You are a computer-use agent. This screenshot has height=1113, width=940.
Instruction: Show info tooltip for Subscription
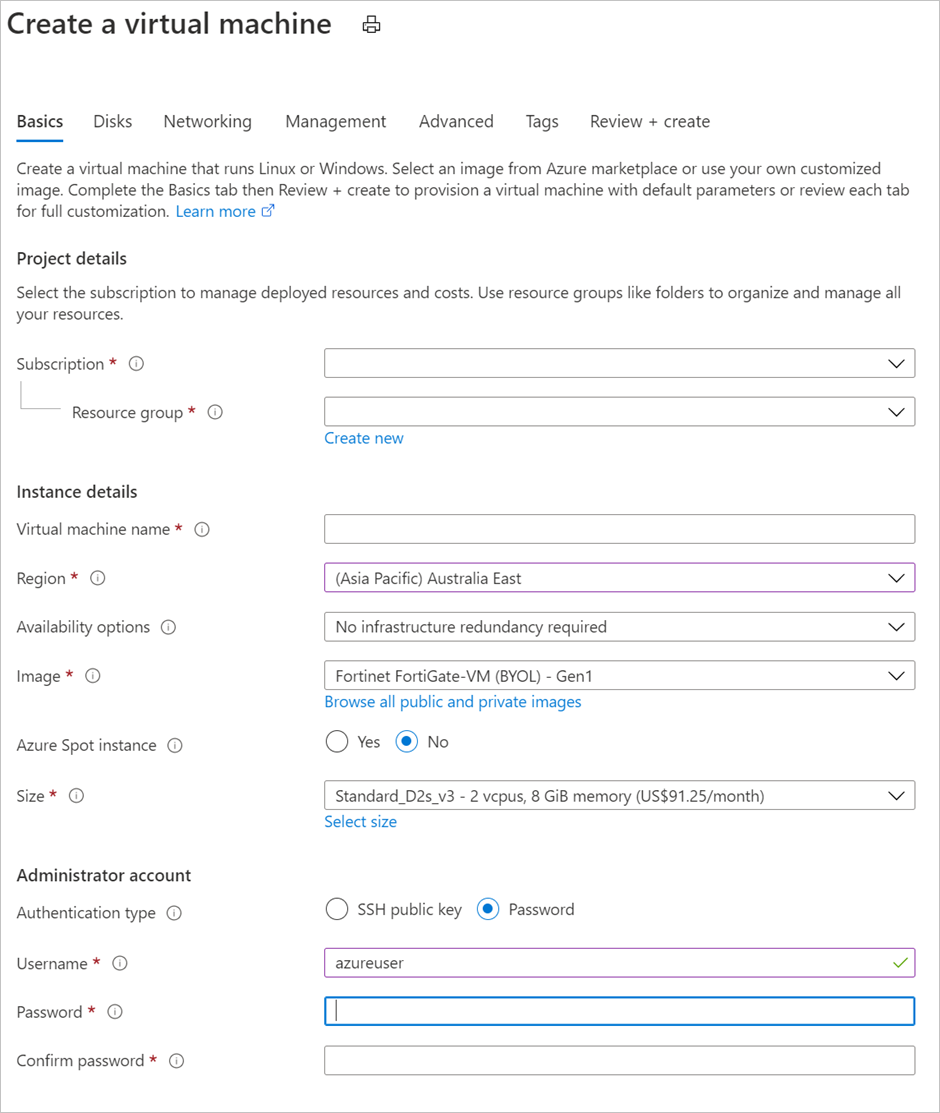(x=136, y=363)
